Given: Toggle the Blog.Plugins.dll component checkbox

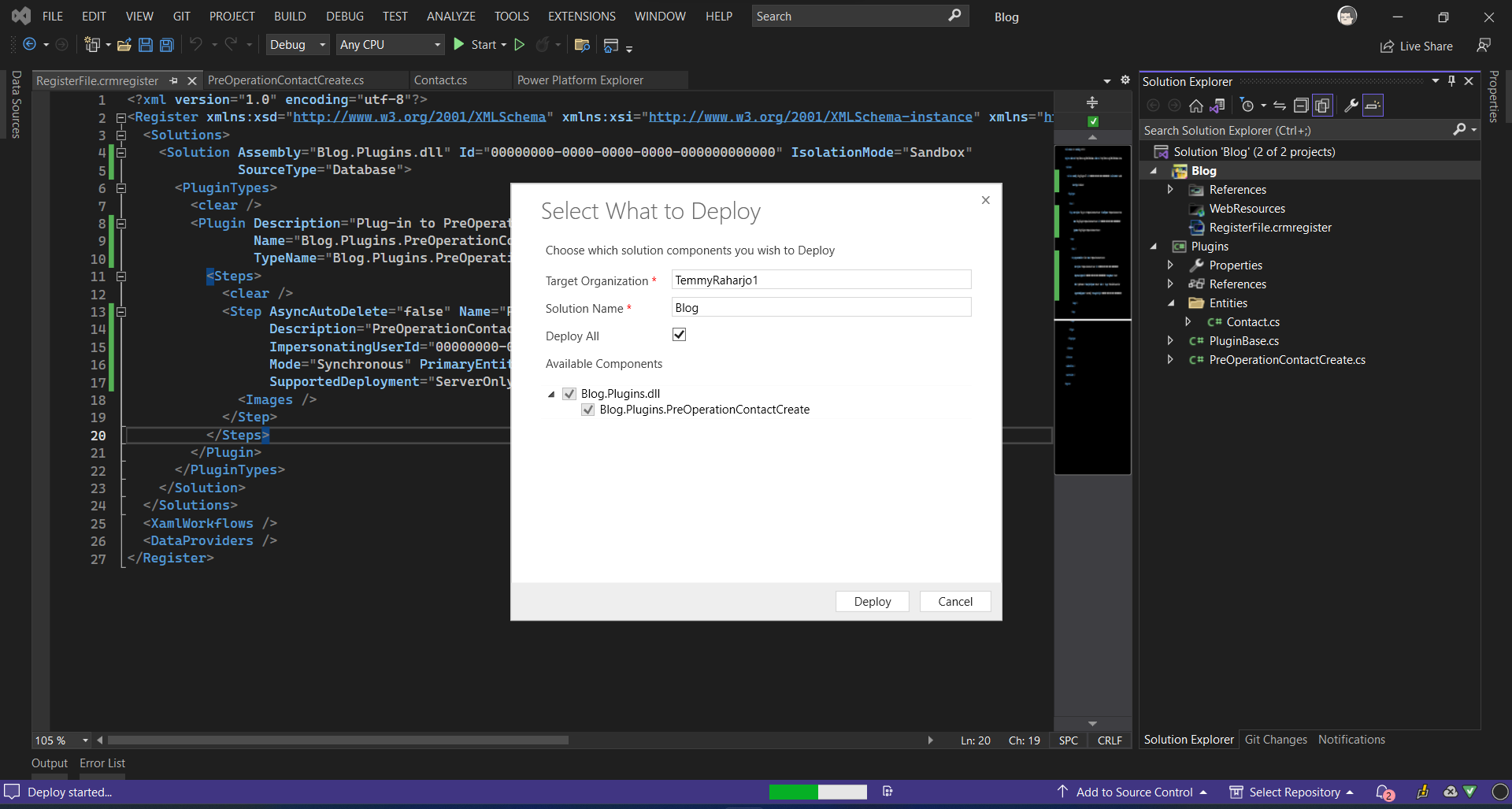Looking at the screenshot, I should click(569, 394).
